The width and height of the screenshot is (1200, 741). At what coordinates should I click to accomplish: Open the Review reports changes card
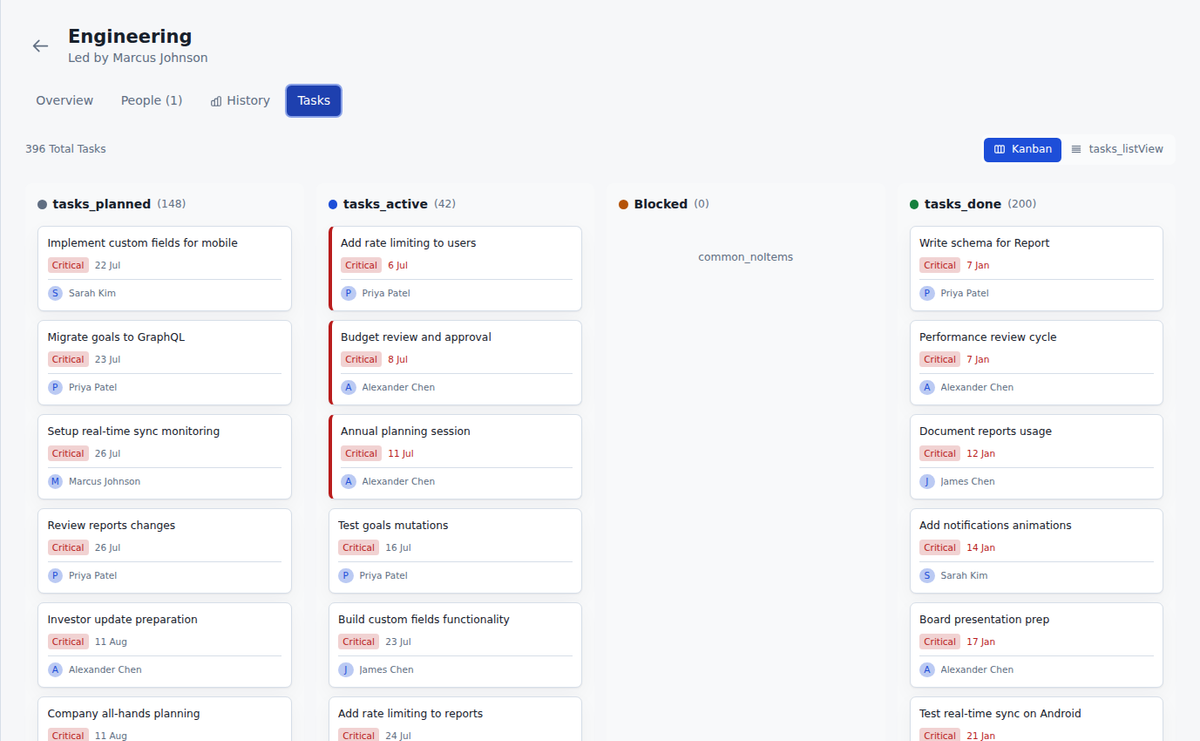[x=165, y=551]
